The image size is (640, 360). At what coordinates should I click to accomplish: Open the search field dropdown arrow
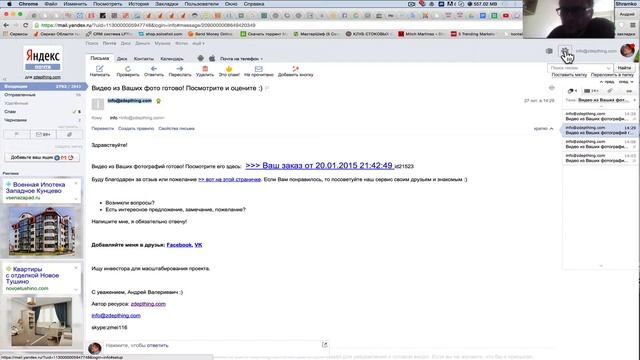pyautogui.click(x=608, y=68)
